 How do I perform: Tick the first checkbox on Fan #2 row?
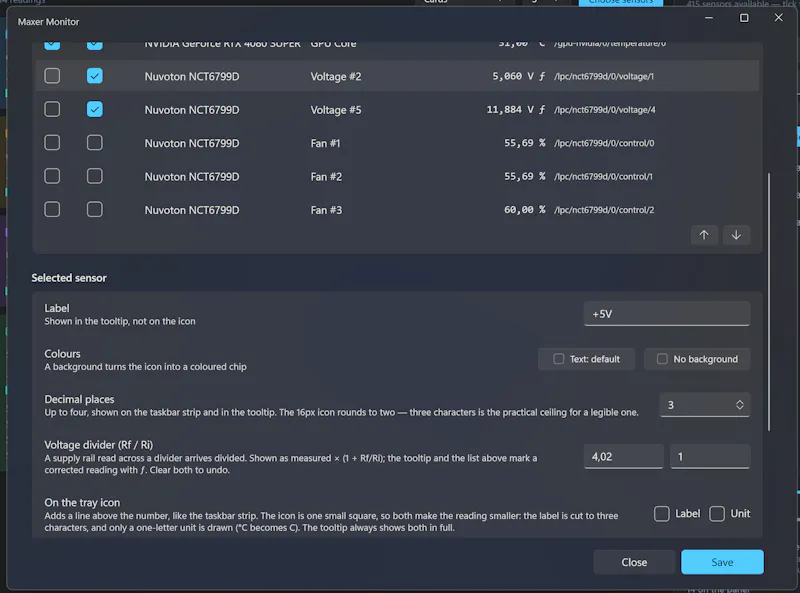click(52, 176)
